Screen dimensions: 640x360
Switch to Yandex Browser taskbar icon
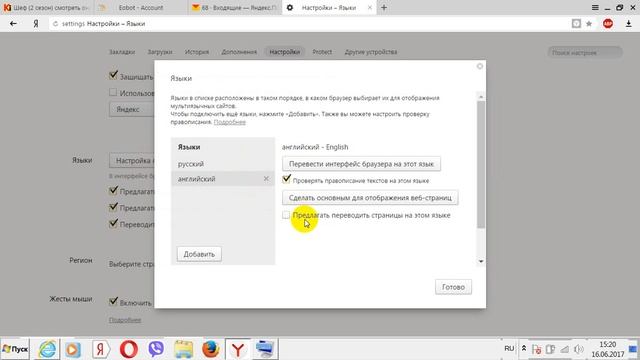238,349
